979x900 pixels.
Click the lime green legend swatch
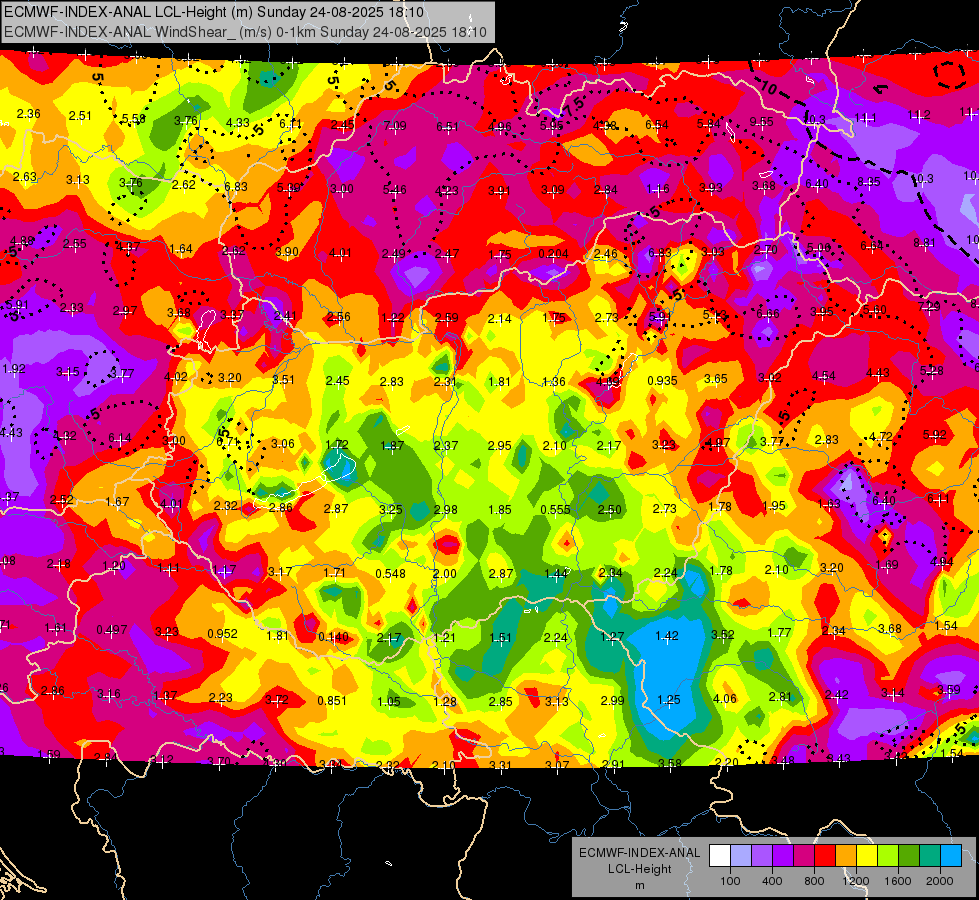[888, 856]
